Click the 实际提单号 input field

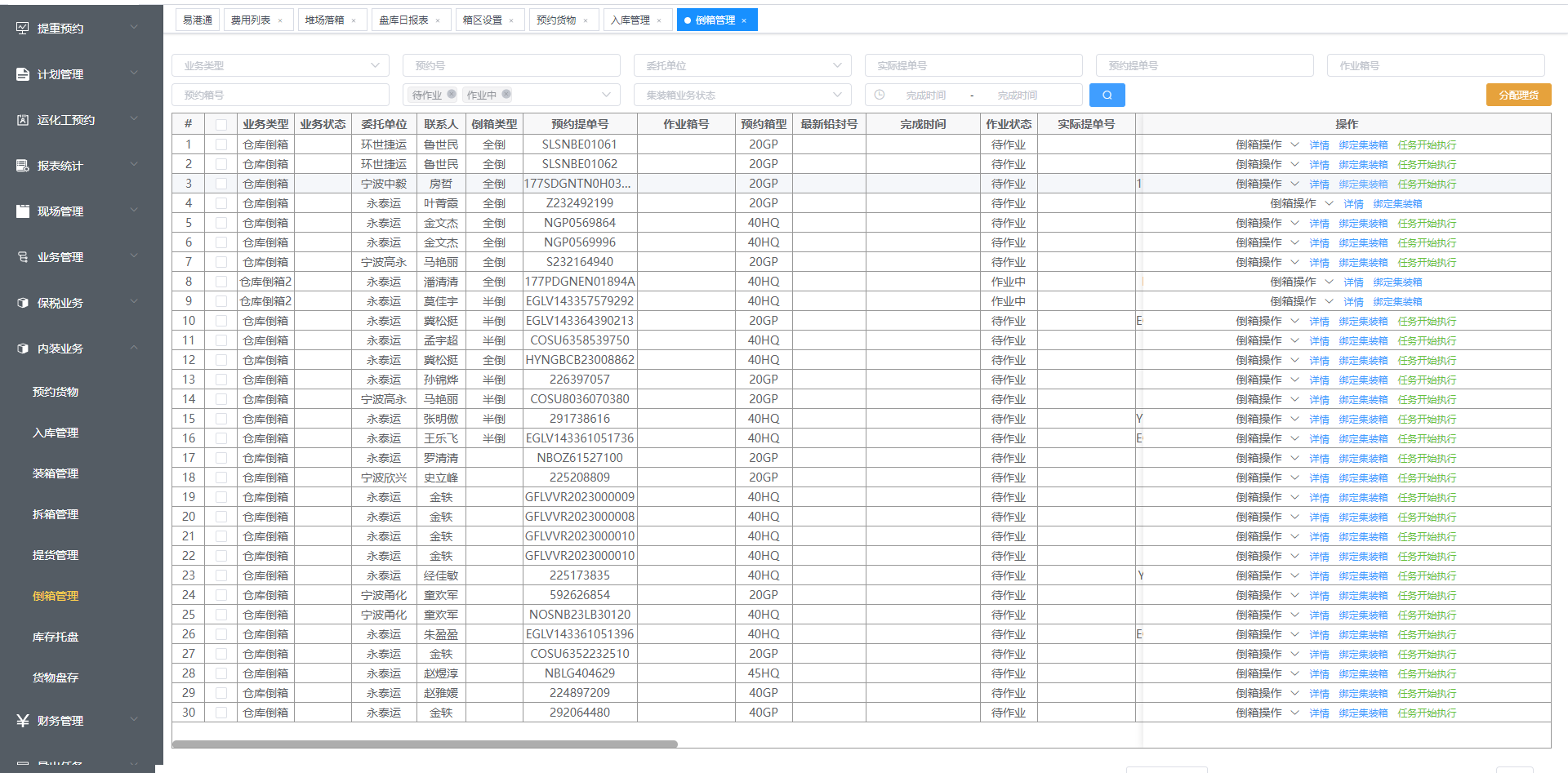(973, 65)
